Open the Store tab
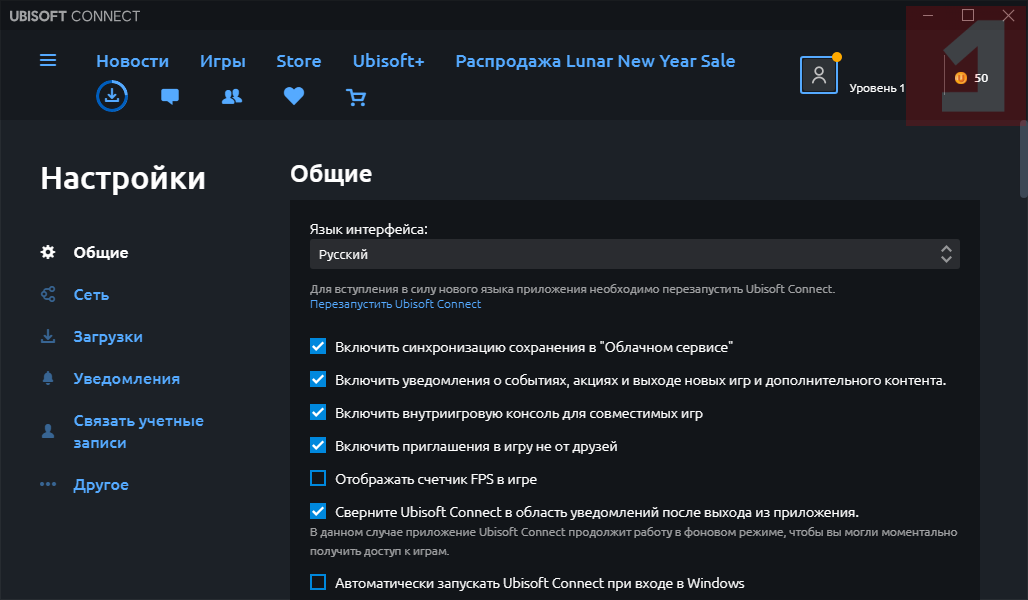The width and height of the screenshot is (1028, 600). [299, 61]
